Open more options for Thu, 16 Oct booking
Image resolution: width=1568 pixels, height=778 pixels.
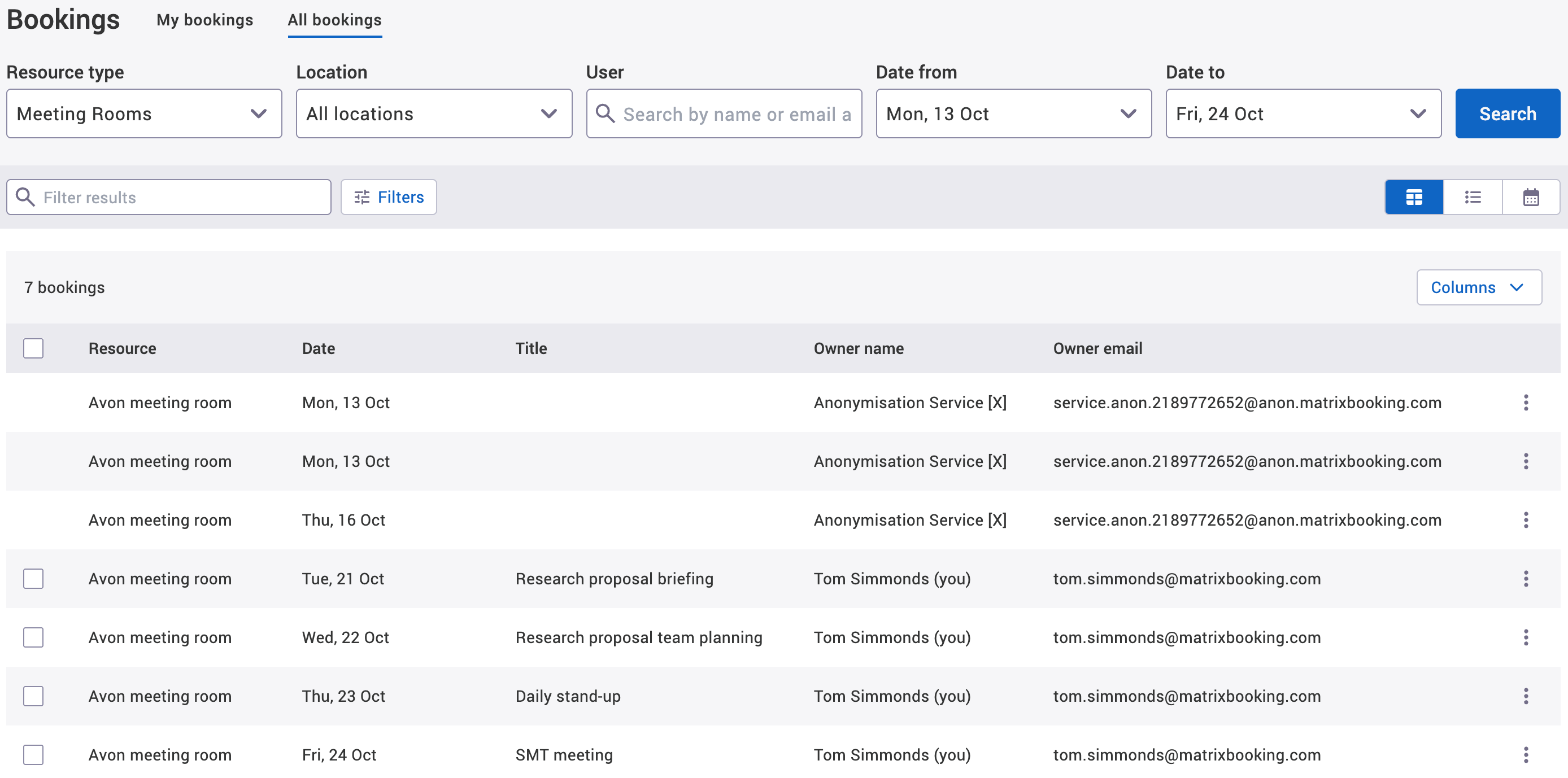pos(1526,520)
